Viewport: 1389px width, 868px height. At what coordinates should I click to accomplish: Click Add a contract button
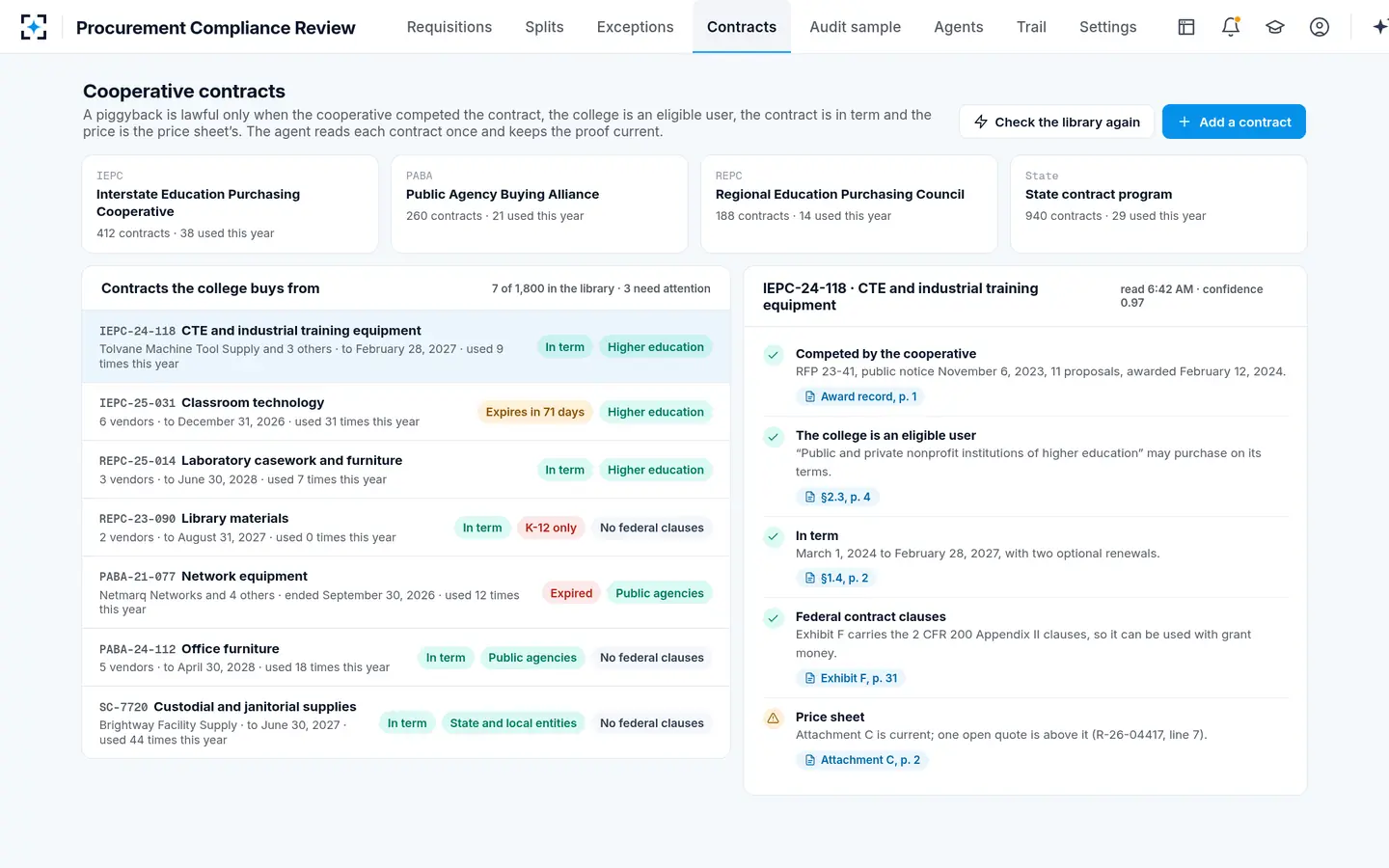(1234, 122)
